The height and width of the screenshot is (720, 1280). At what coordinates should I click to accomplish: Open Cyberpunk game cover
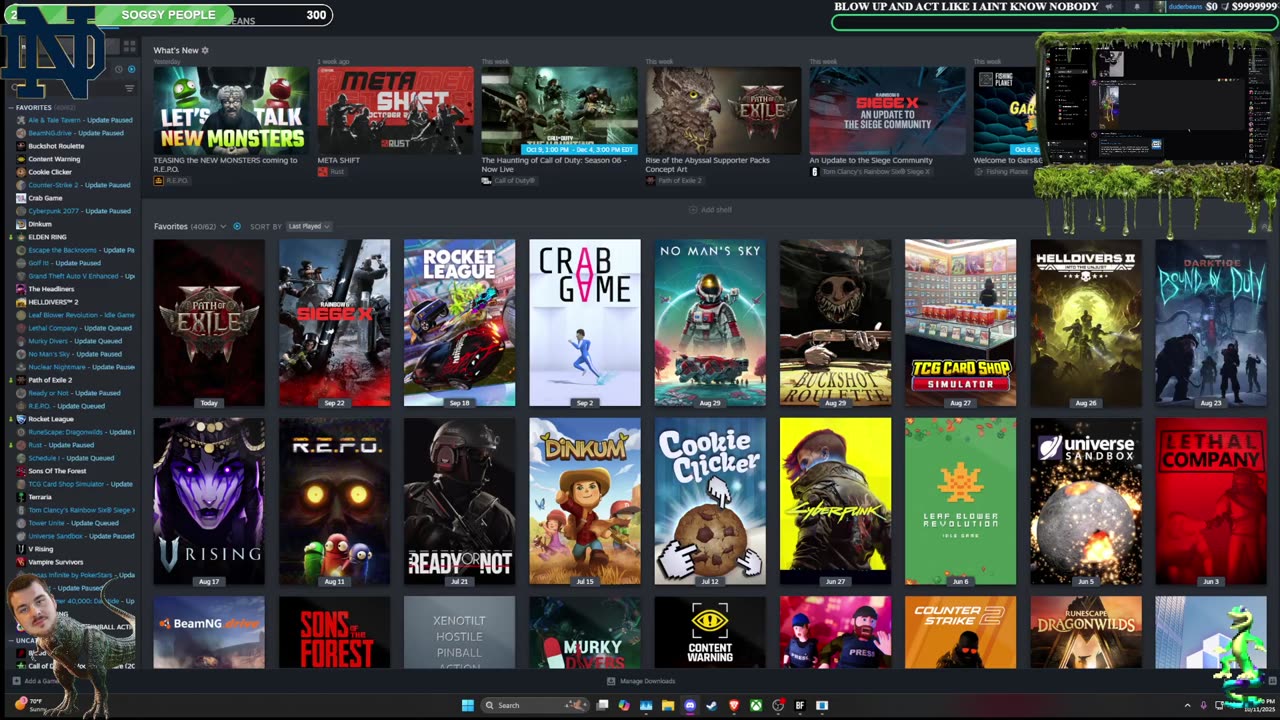click(x=835, y=501)
